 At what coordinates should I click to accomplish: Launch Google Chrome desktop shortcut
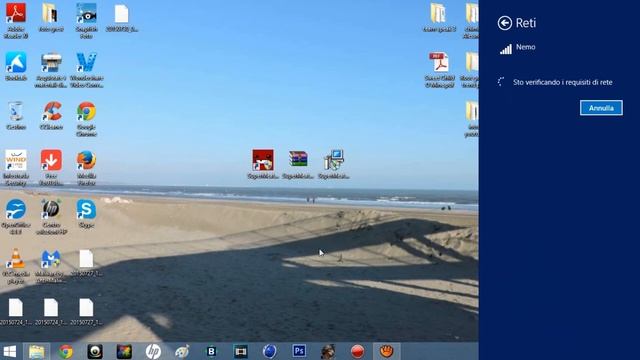86,119
